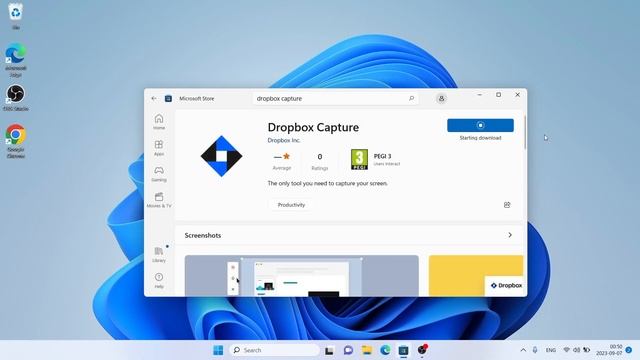Click the ENG language indicator
This screenshot has height=360, width=640.
point(551,350)
